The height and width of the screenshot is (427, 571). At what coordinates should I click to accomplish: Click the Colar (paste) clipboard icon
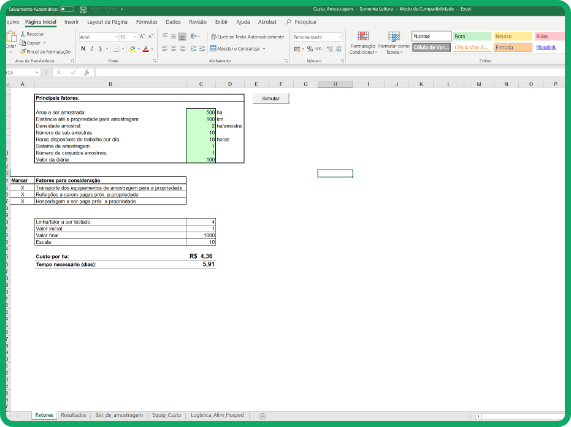point(11,37)
